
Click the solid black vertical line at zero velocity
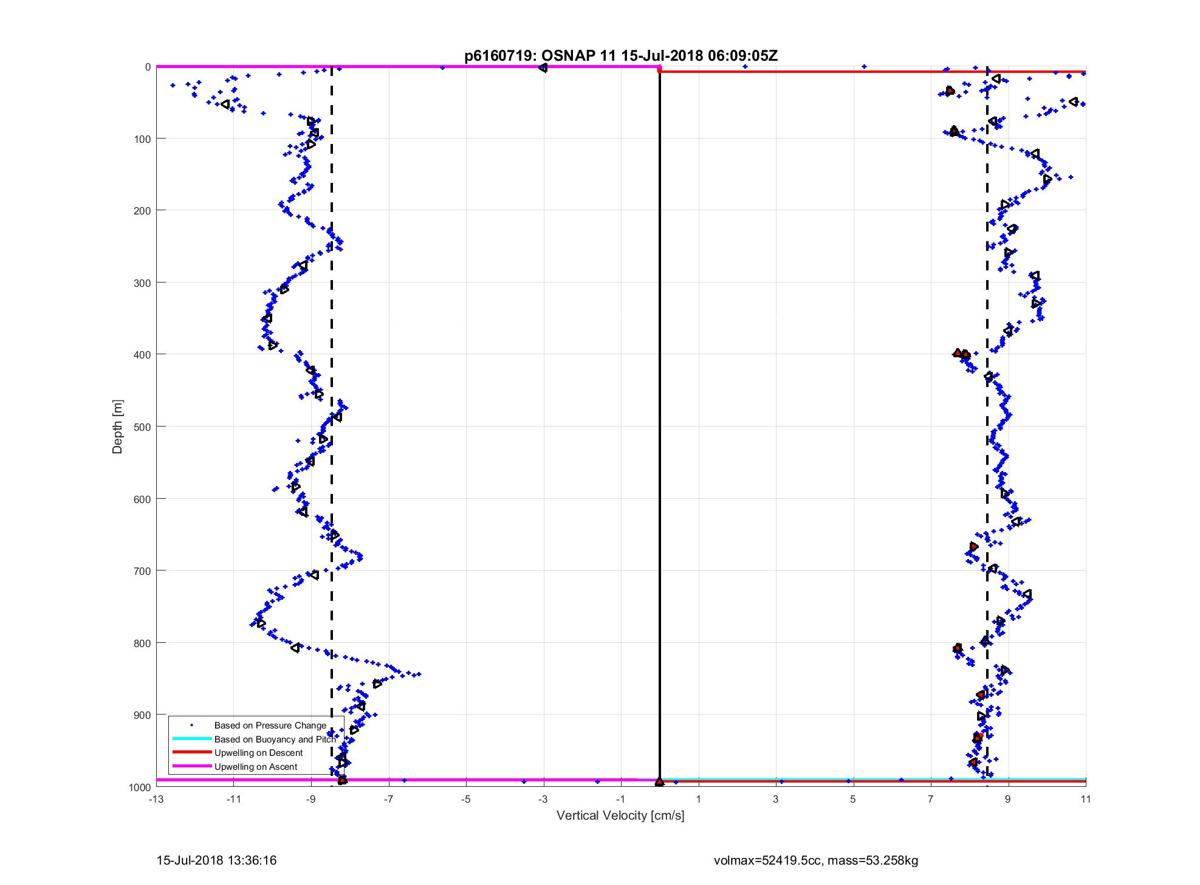click(660, 425)
